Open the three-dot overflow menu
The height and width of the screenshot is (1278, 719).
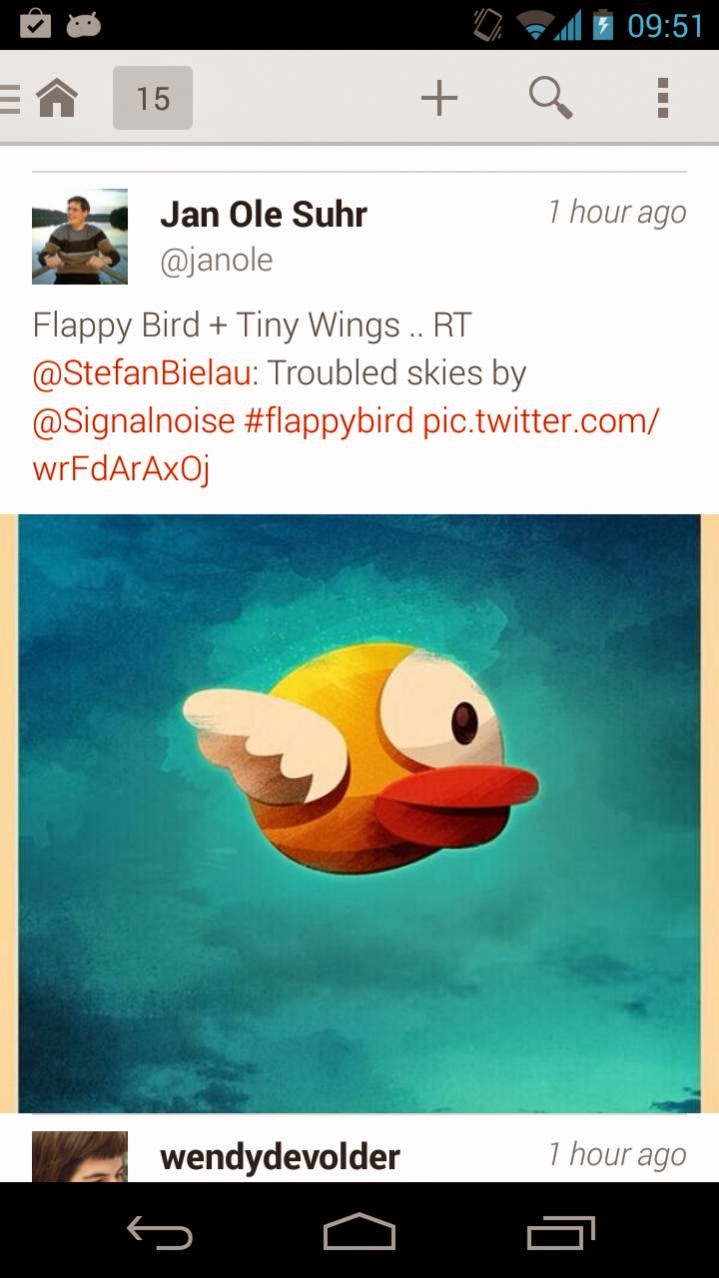[662, 98]
